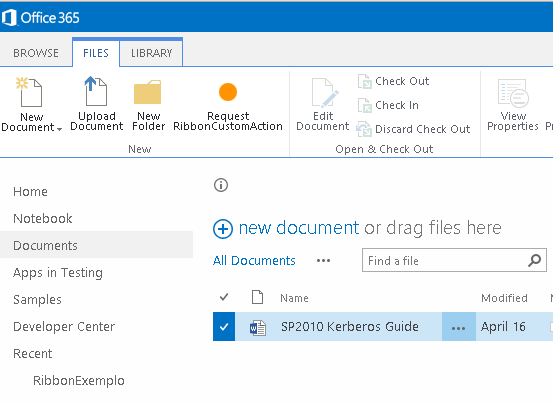The image size is (553, 402).
Task: Open Apps in Testing navigation link
Action: [x=58, y=273]
